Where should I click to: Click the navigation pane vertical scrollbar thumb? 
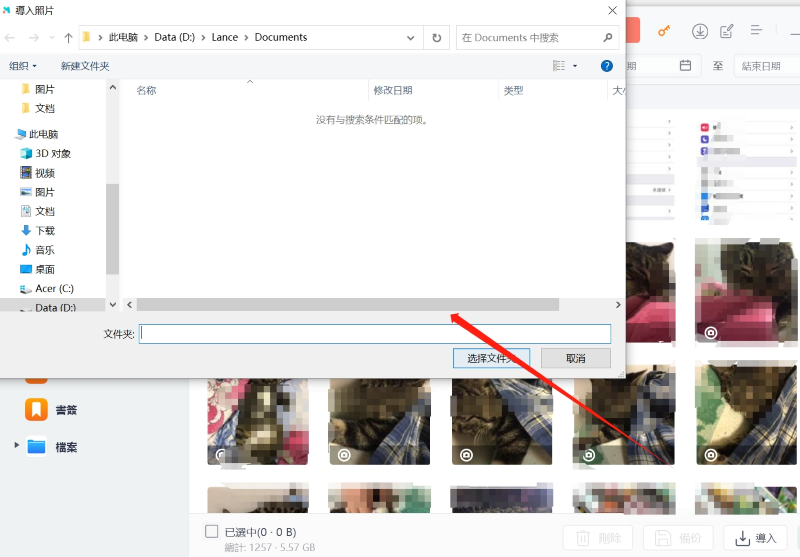[113, 229]
